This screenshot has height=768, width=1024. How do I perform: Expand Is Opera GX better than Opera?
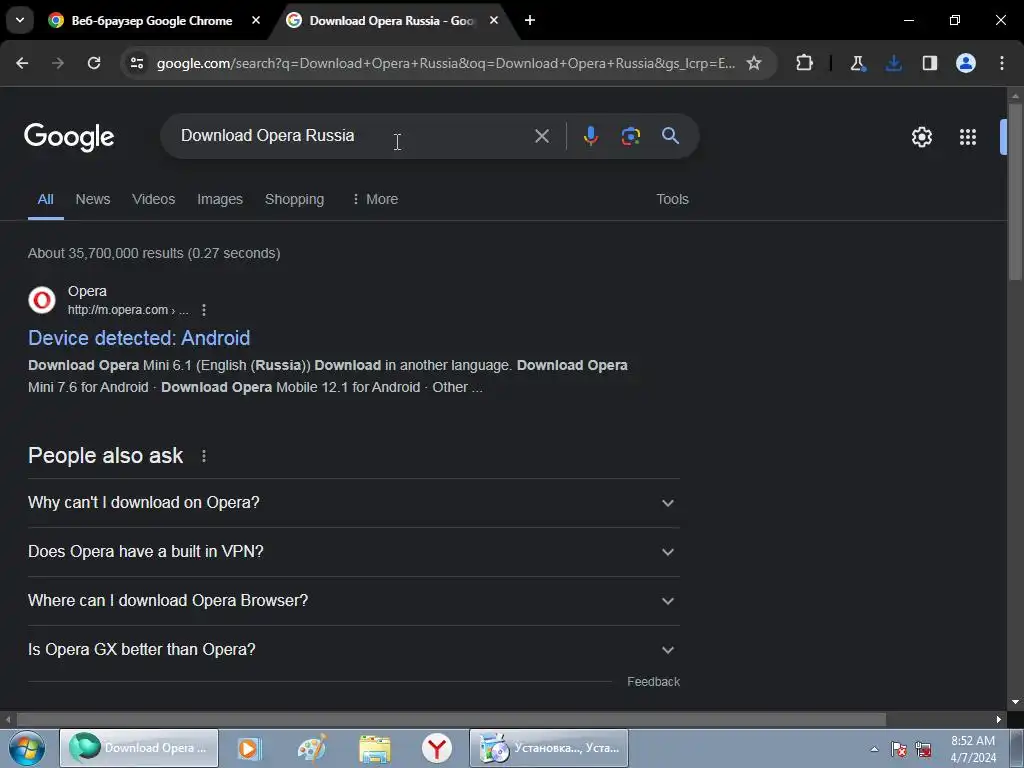click(x=353, y=649)
